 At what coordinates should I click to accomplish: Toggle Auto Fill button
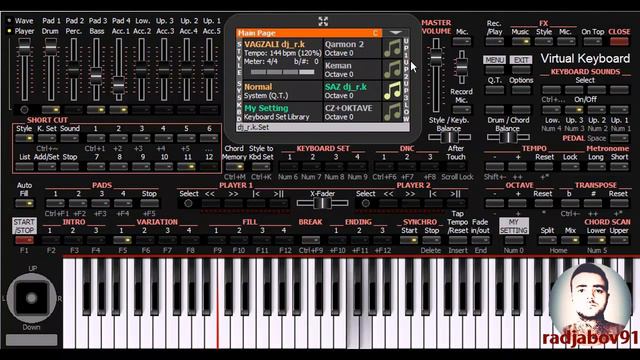tap(24, 203)
